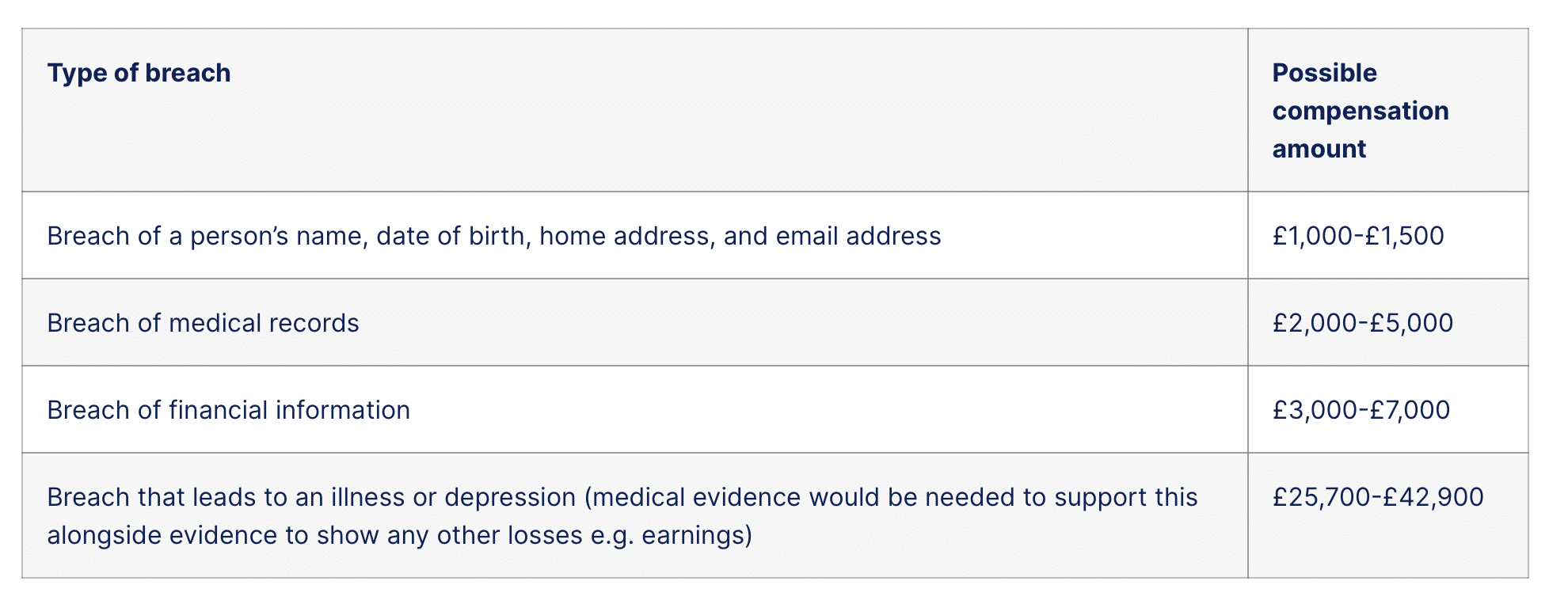1568x600 pixels.
Task: Click the word 'compensation' in the header
Action: pos(1361,111)
